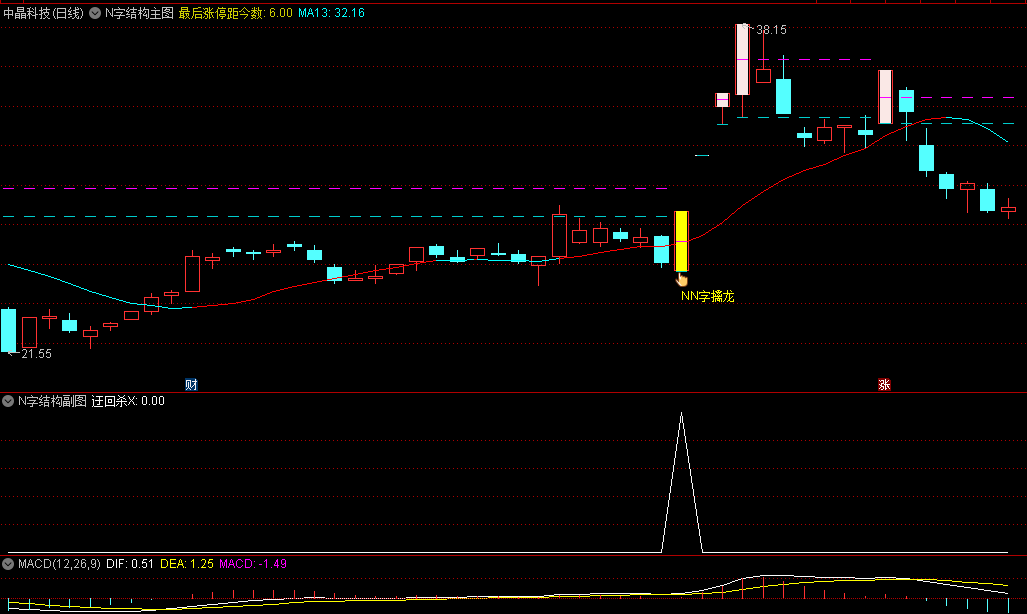
Task: Click the MACD(12,26,9) indicator name
Action: 60,564
